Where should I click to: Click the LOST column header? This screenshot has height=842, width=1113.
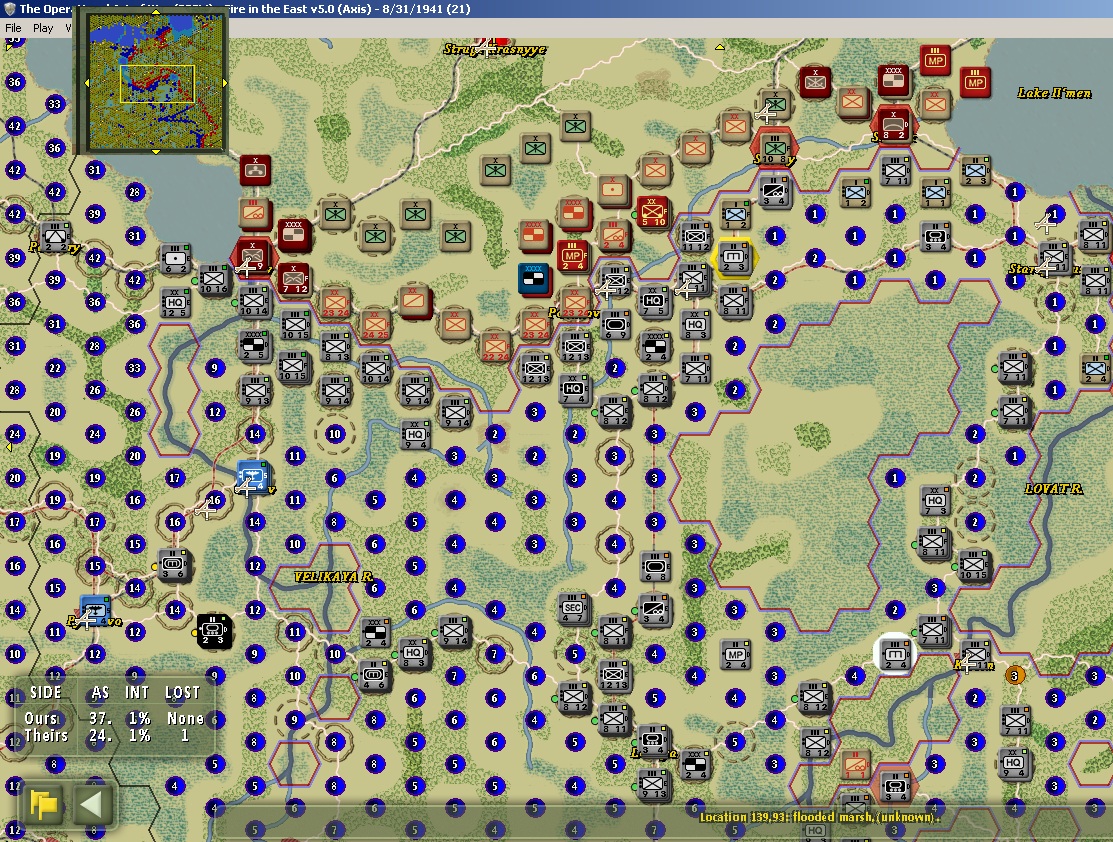click(182, 692)
